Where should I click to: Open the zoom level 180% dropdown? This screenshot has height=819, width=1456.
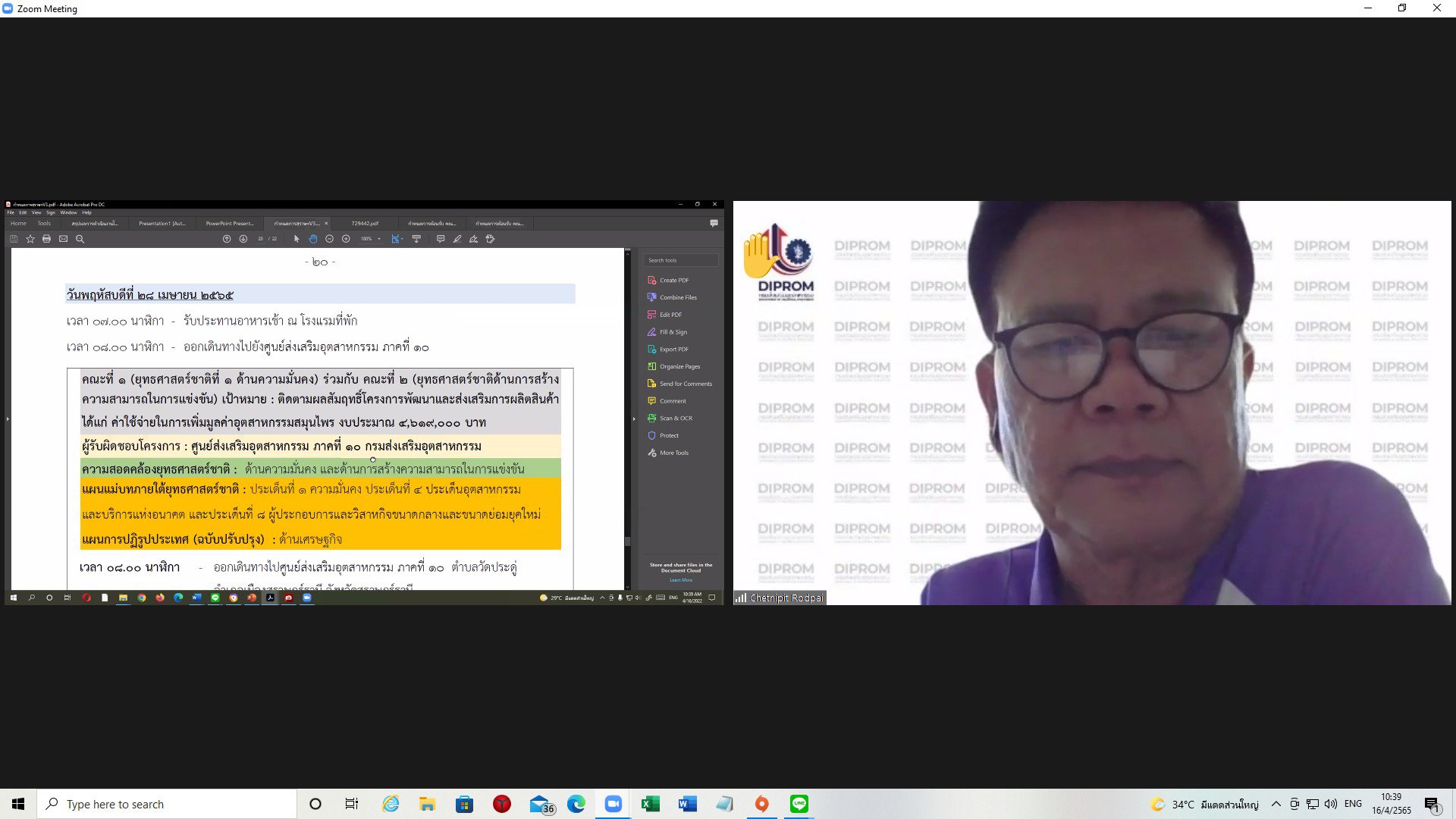tap(370, 239)
